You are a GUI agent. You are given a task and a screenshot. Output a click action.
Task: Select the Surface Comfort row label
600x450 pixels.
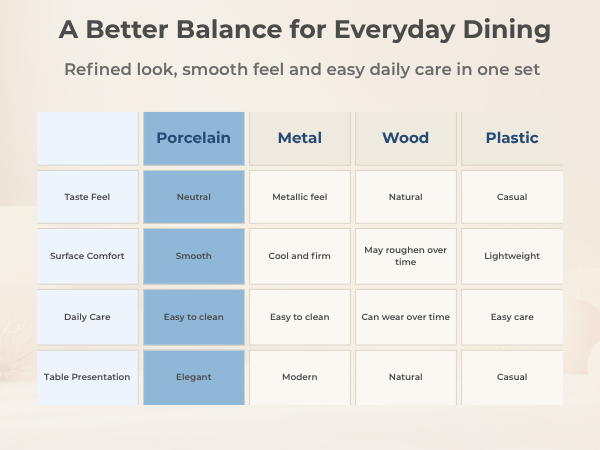coord(88,256)
